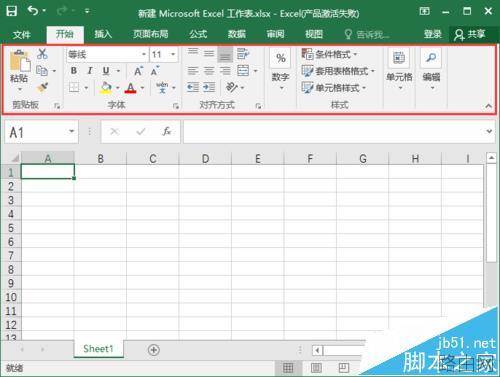Open the 文件 file menu
The width and height of the screenshot is (500, 377).
pyautogui.click(x=22, y=34)
